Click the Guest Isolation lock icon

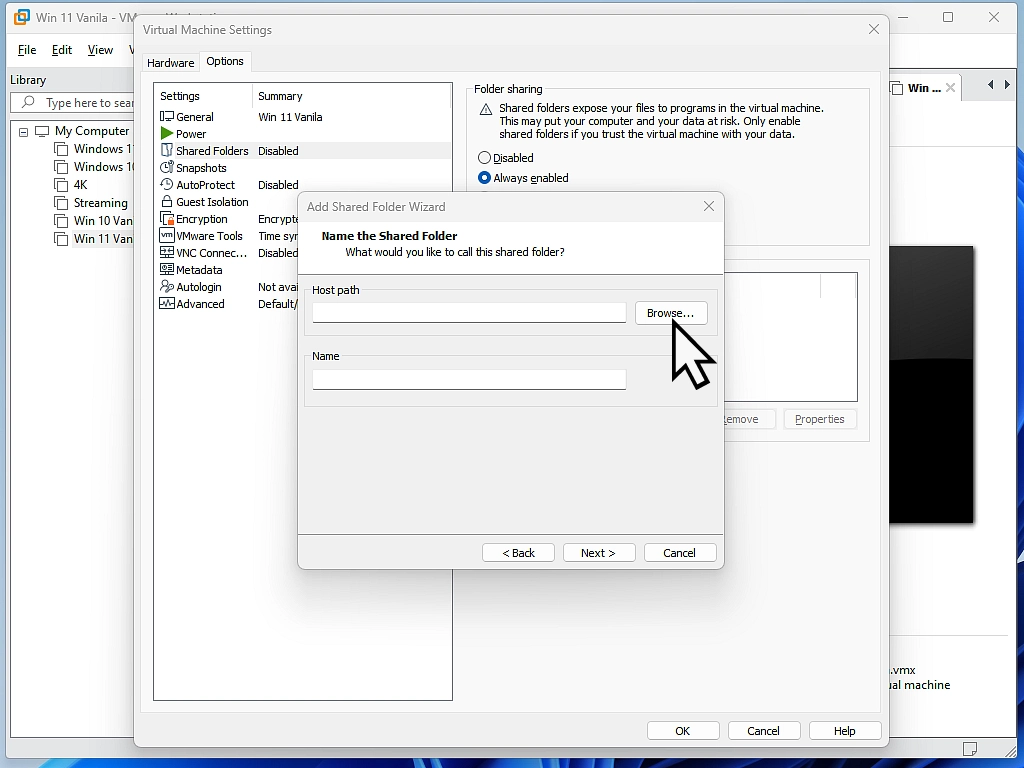coord(167,202)
